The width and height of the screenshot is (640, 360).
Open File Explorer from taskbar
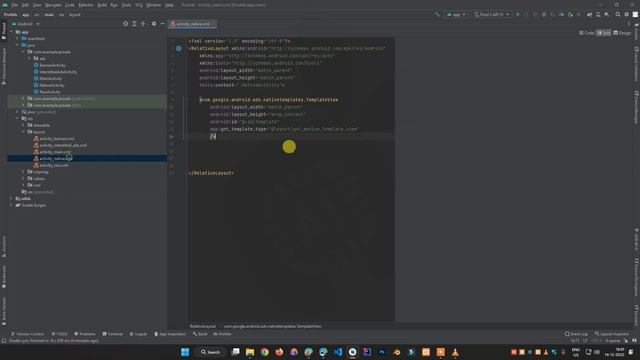[250, 352]
